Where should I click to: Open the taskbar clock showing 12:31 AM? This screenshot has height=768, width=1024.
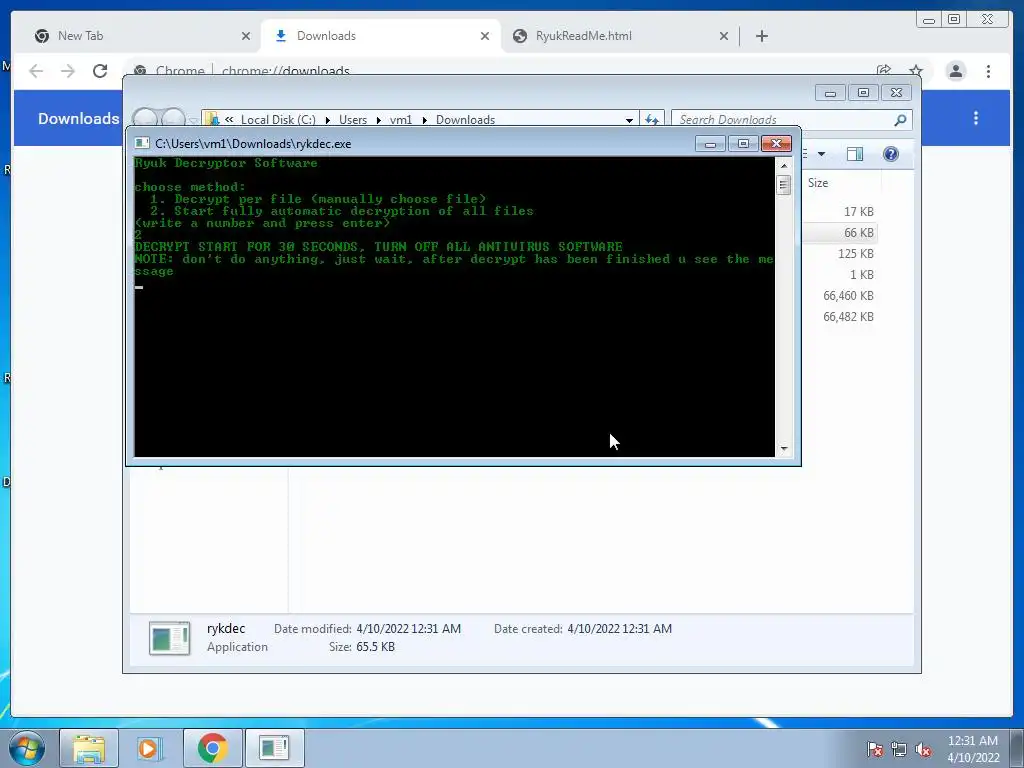tap(973, 749)
